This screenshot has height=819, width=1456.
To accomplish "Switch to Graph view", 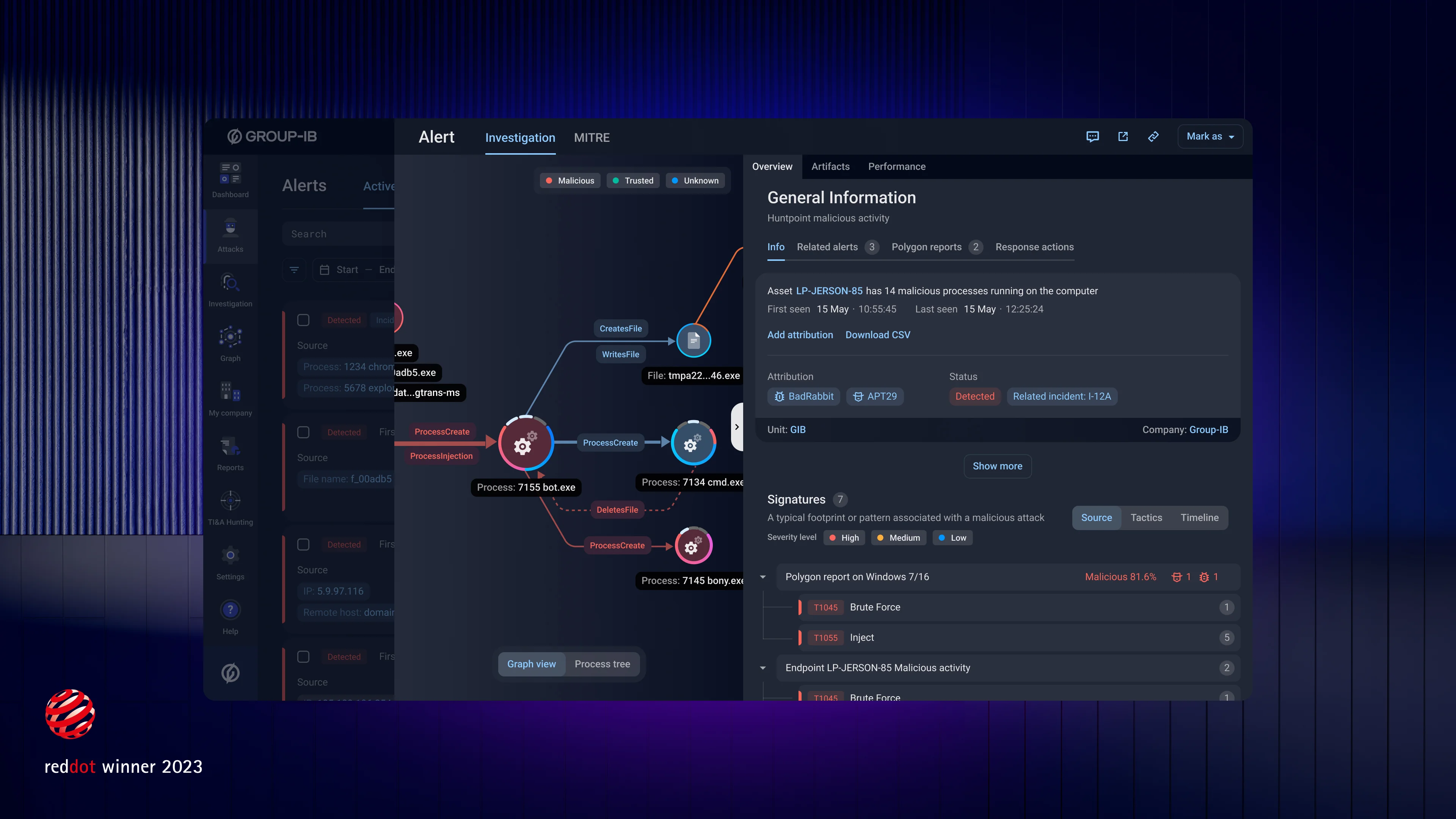I will tap(531, 664).
